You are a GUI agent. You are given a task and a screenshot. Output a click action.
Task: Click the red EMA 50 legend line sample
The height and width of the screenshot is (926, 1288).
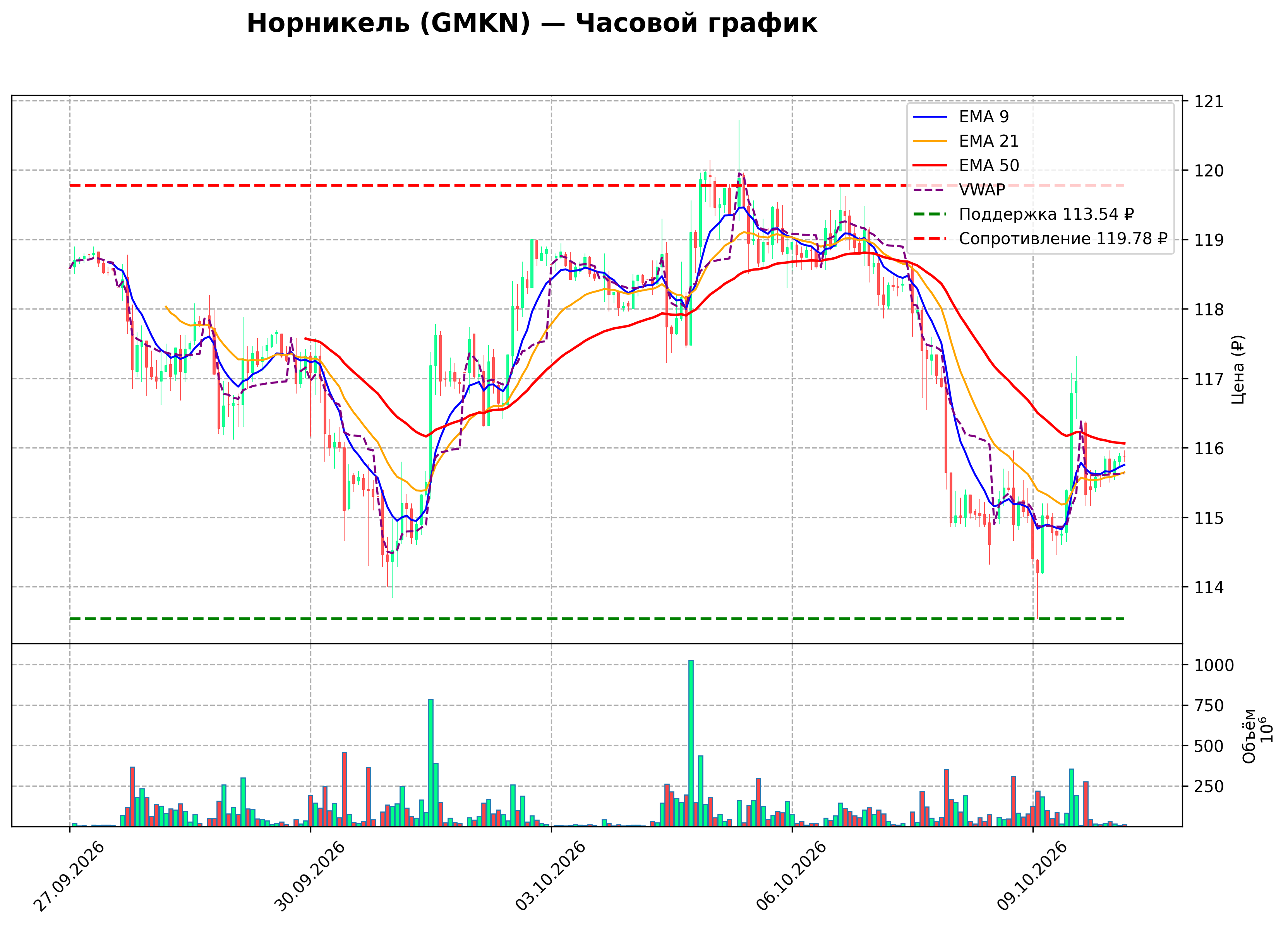(x=930, y=166)
